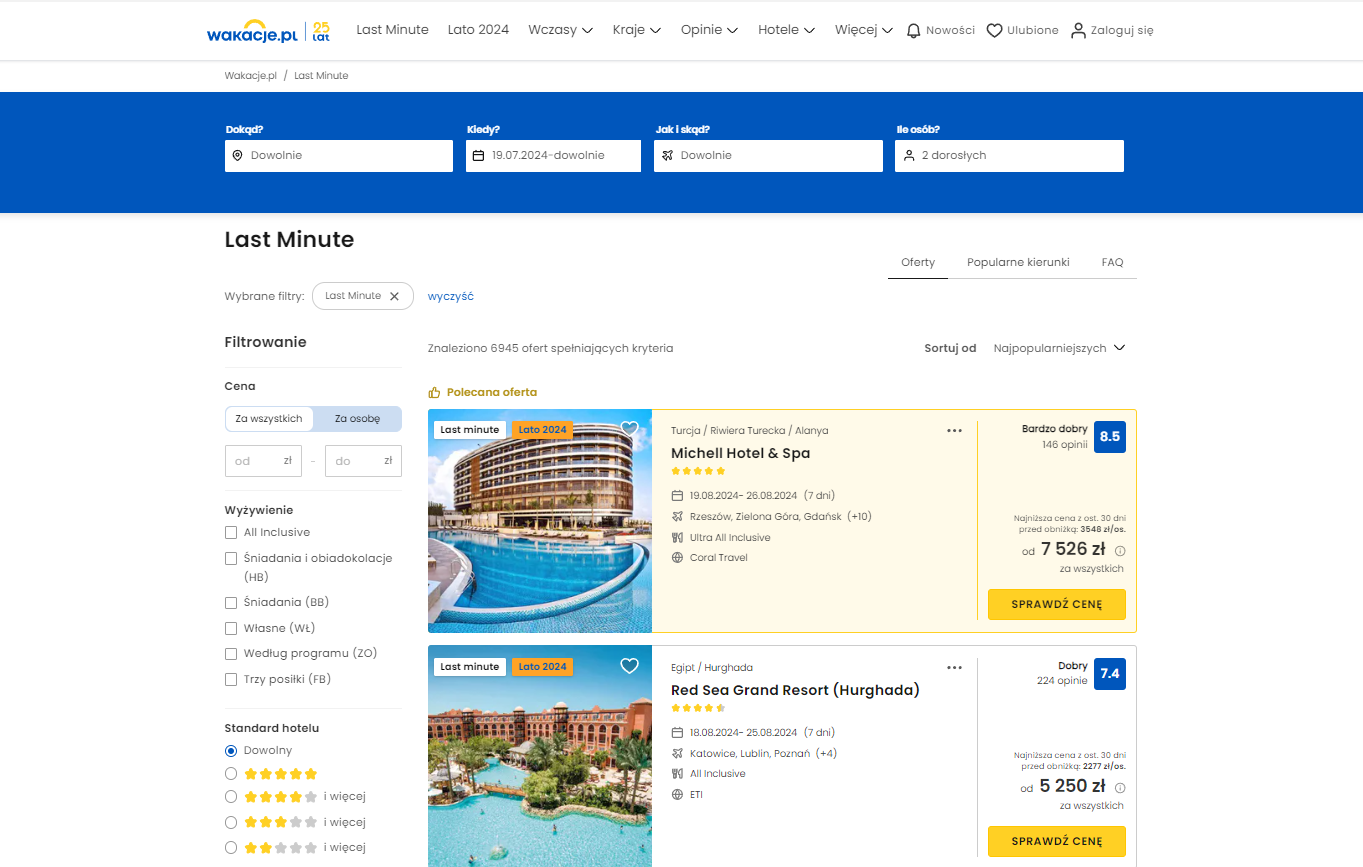Screen dimensions: 1363x867
Task: Click 224 opinie reviews link
Action: click(1062, 681)
